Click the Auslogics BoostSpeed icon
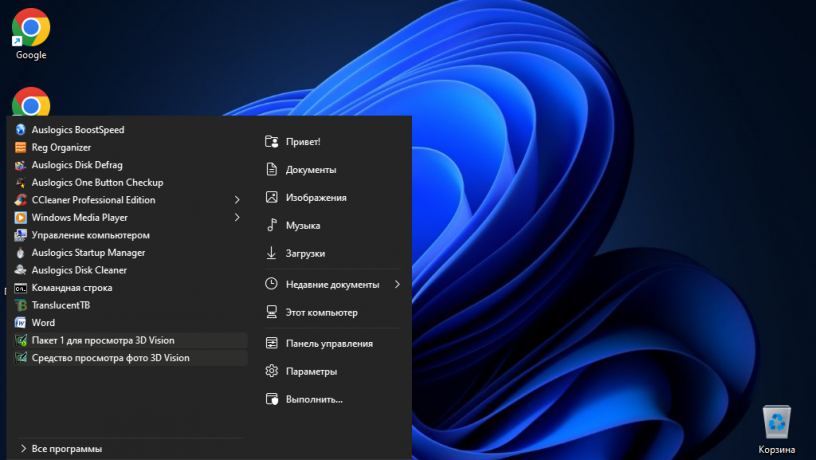The image size is (816, 460). point(20,130)
